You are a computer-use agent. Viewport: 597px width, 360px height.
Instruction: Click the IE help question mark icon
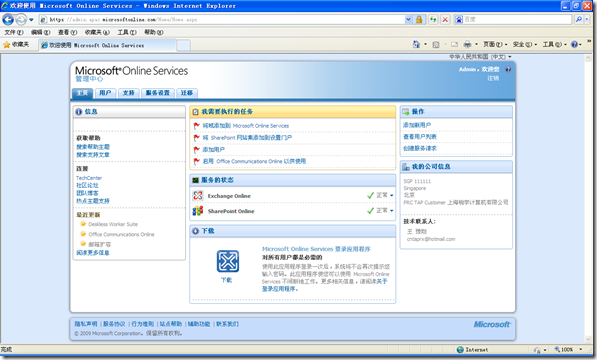(574, 45)
